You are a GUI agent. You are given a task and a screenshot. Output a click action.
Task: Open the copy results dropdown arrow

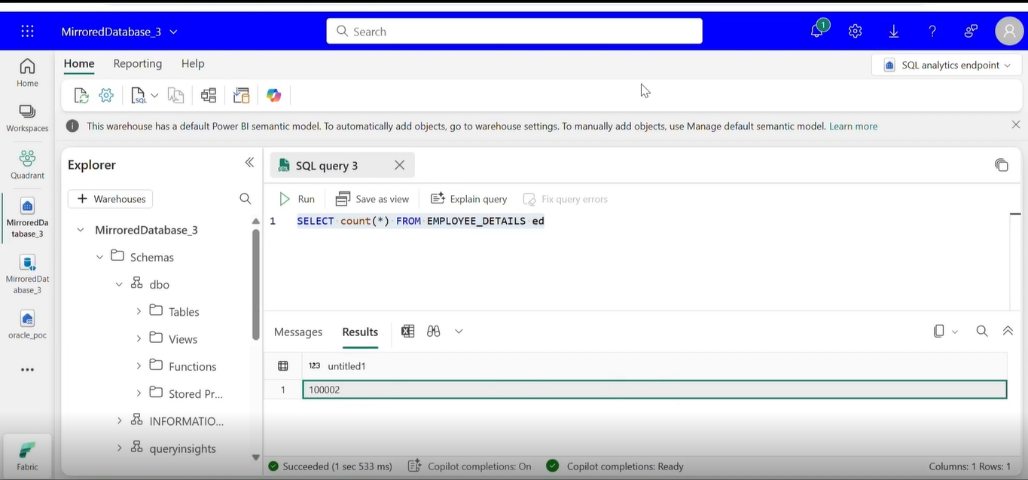coord(955,332)
